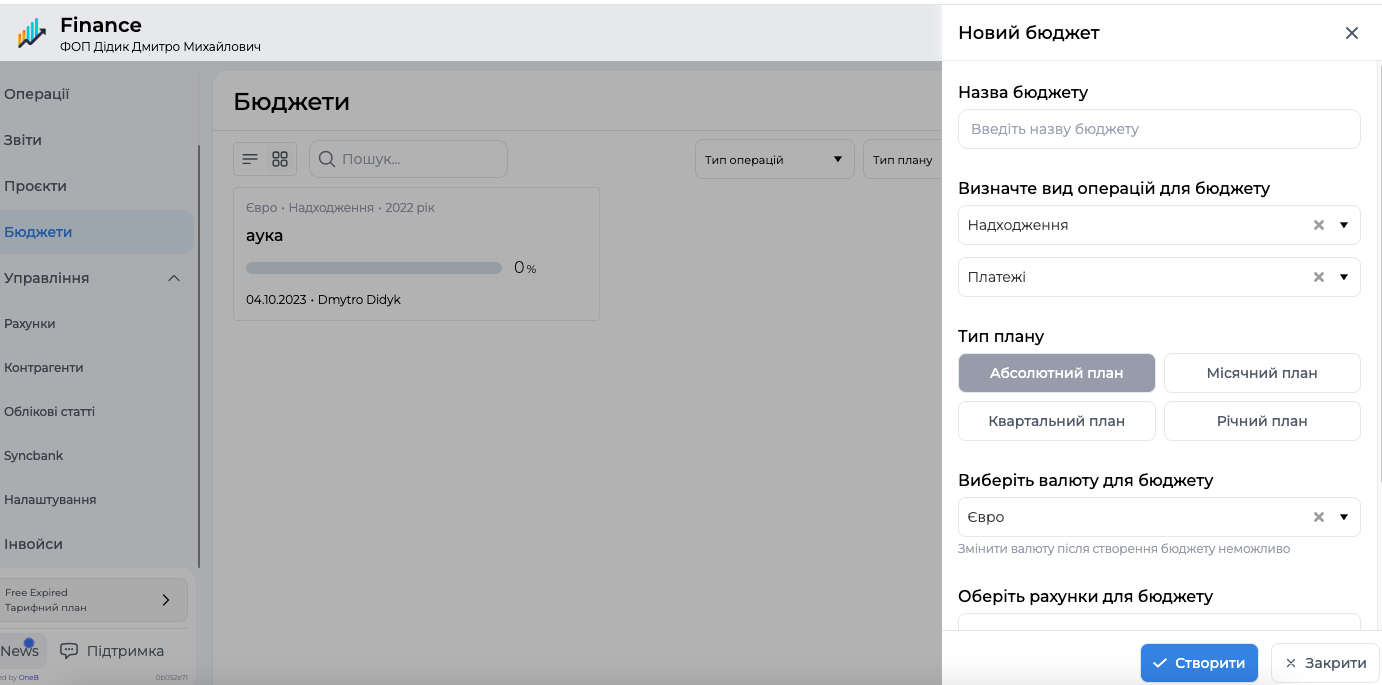Viewport: 1382px width, 685px height.
Task: Close the Новий бюджет panel with X
Action: (x=1352, y=33)
